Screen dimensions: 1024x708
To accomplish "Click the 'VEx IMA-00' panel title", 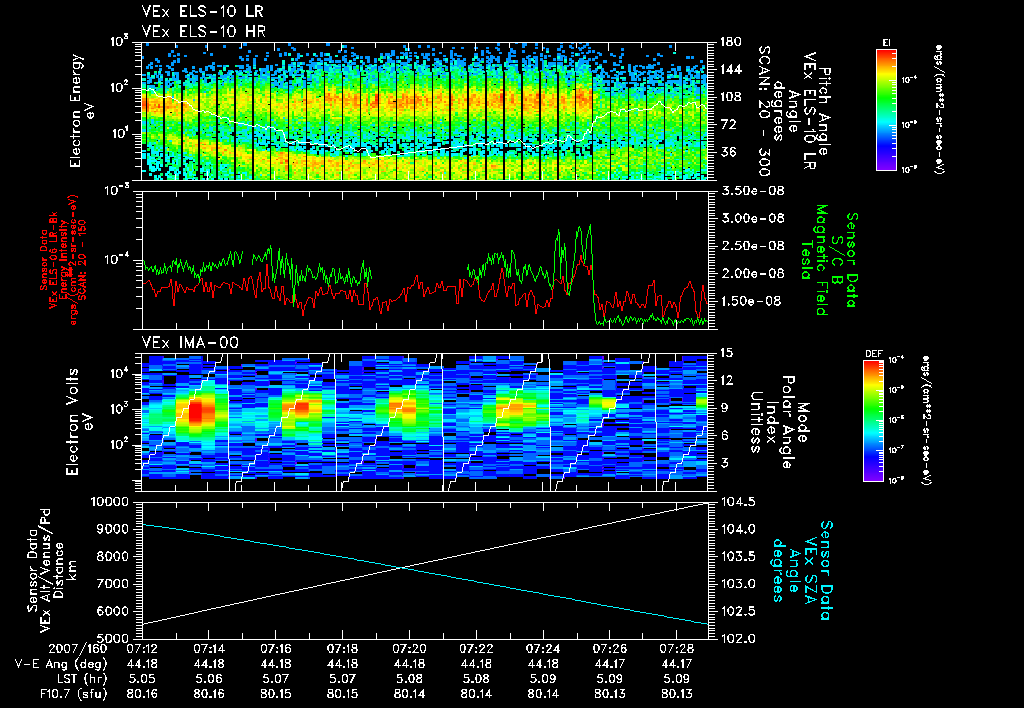I will coord(190,342).
